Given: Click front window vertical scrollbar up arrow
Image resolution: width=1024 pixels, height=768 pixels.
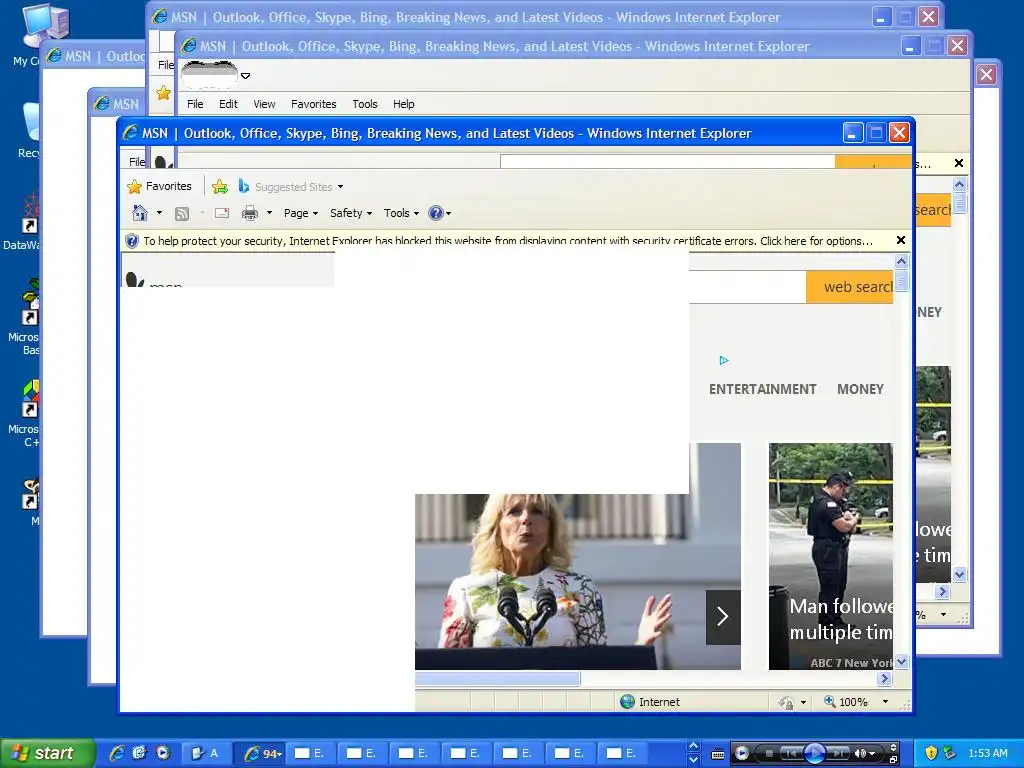Looking at the screenshot, I should (901, 262).
